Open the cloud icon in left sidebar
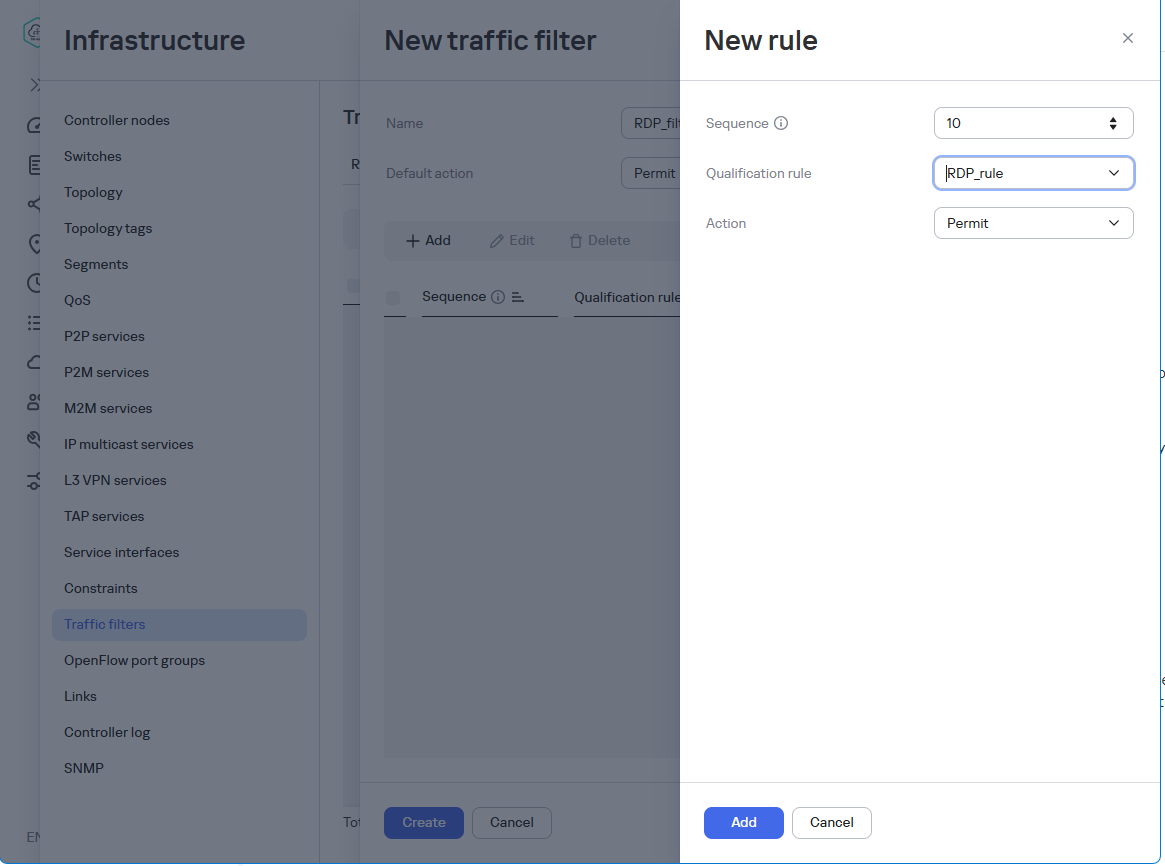Viewport: 1165px width, 866px height. click(x=34, y=362)
